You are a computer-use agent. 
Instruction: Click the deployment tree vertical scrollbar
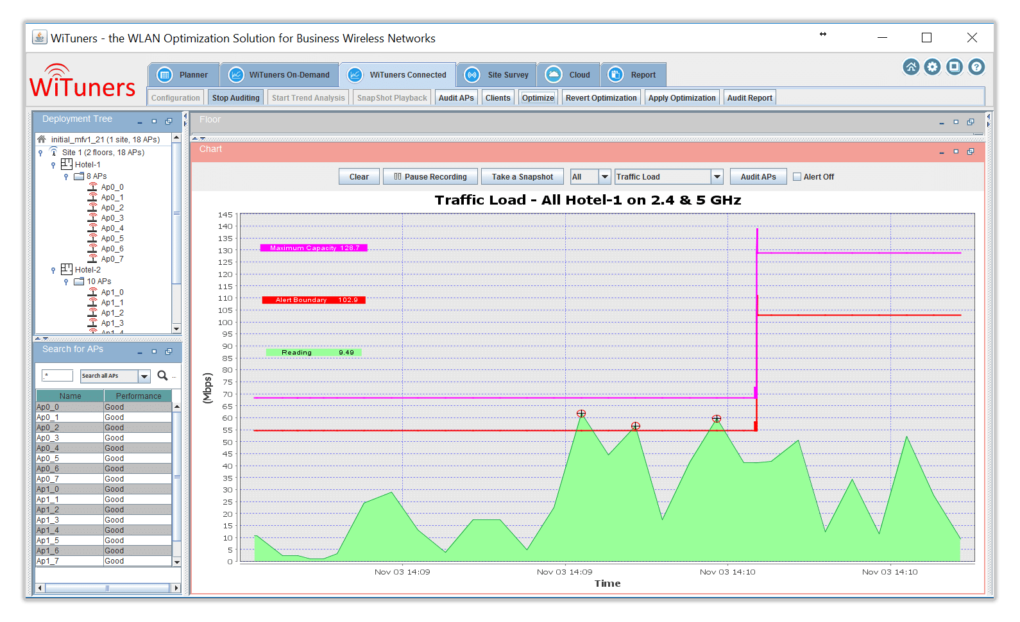pos(176,234)
